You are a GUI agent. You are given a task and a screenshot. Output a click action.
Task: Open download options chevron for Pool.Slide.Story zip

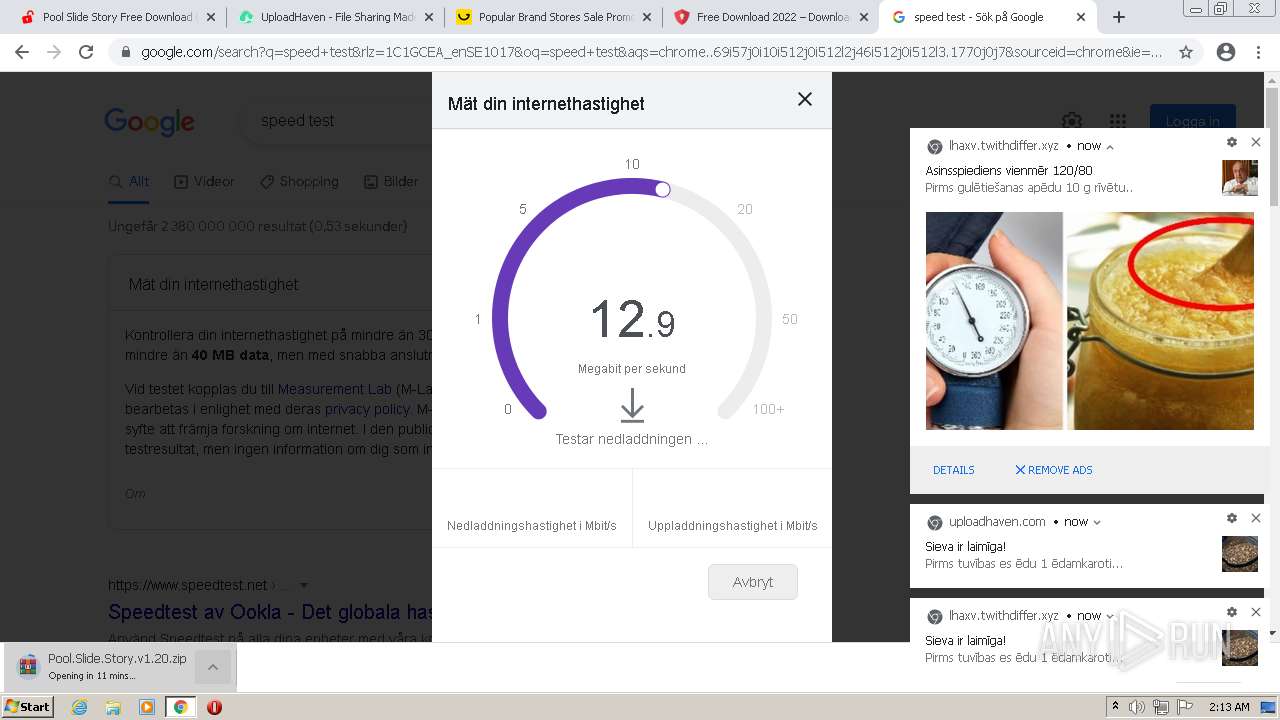pos(213,667)
